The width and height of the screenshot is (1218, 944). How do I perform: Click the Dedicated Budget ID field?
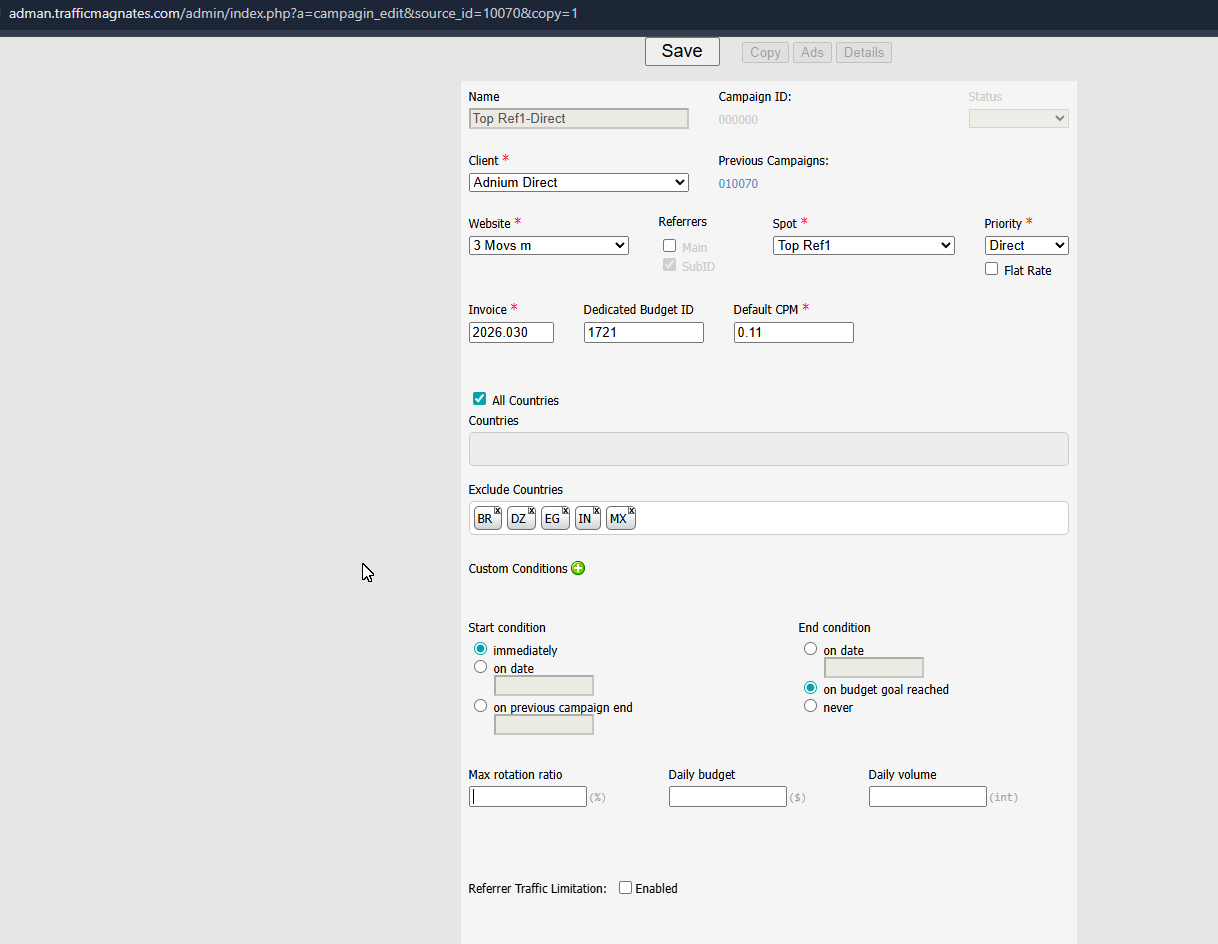pos(644,332)
